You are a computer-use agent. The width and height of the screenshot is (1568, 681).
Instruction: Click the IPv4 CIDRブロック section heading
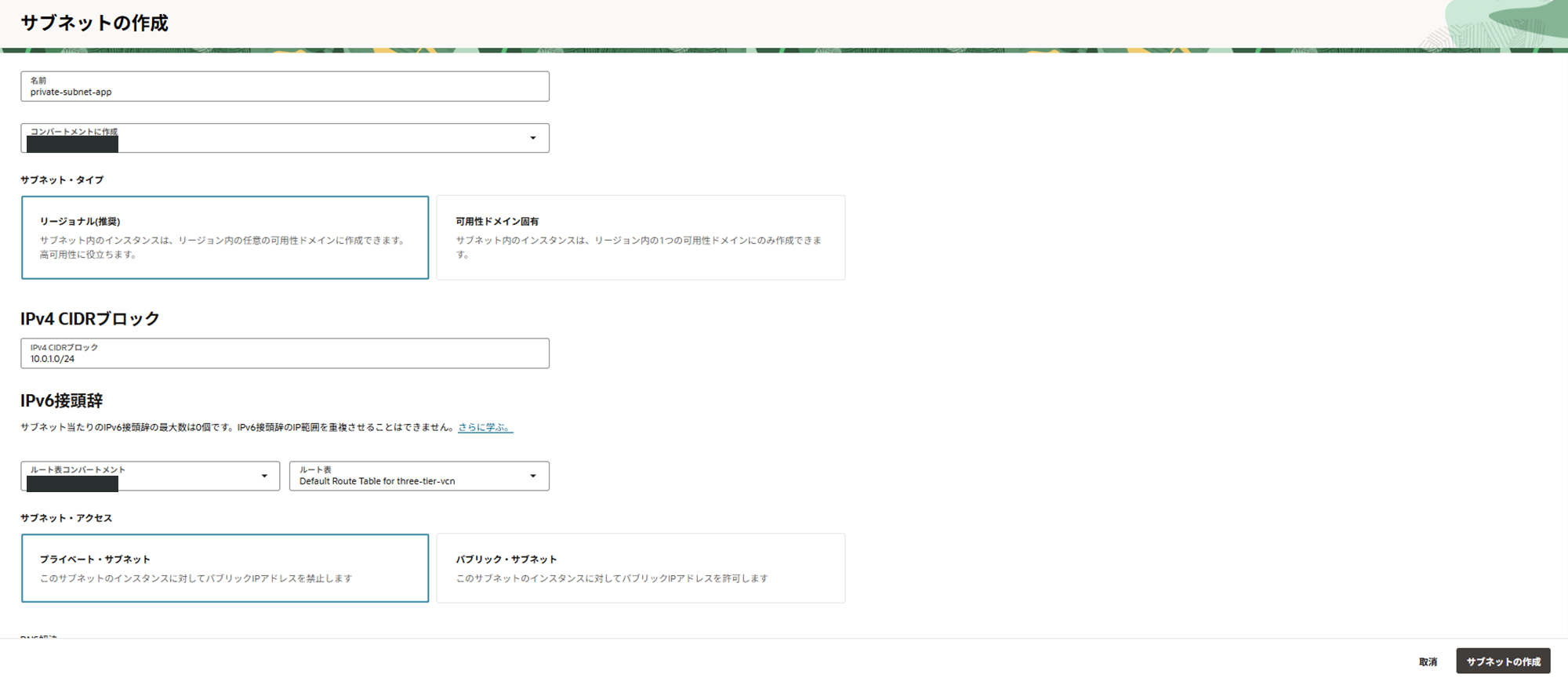[x=90, y=319]
